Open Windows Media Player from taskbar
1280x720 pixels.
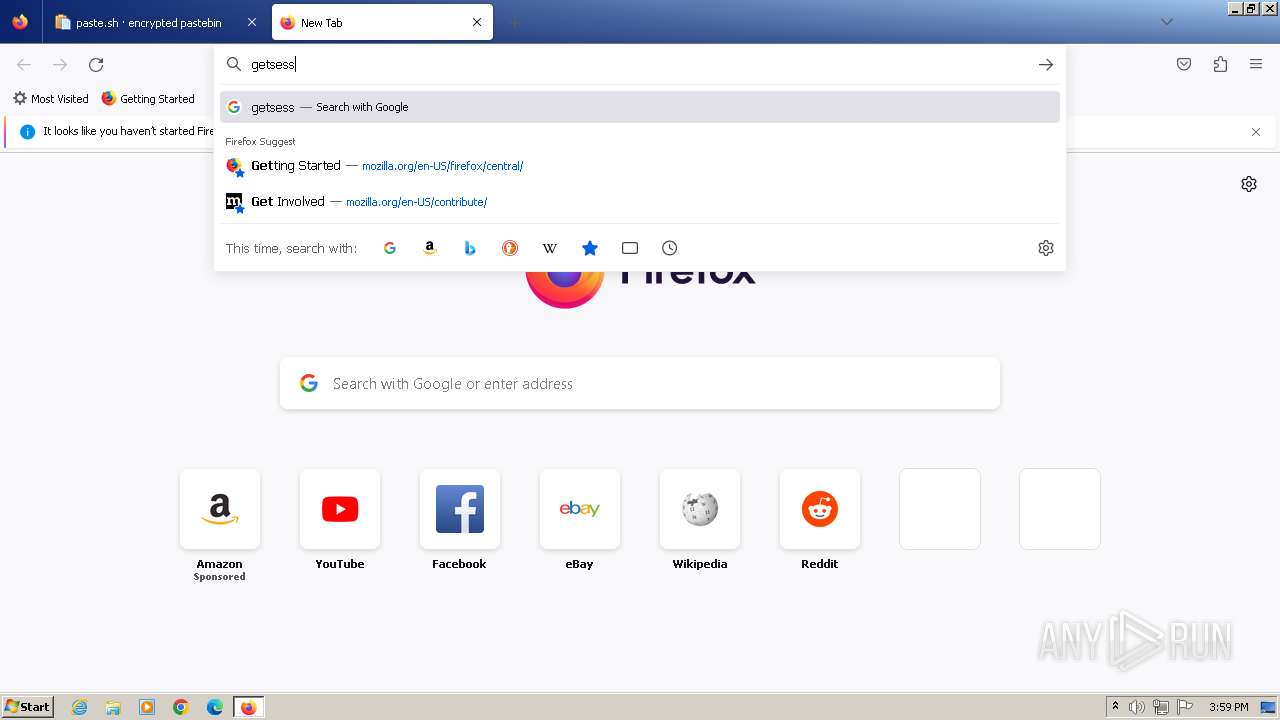(147, 707)
